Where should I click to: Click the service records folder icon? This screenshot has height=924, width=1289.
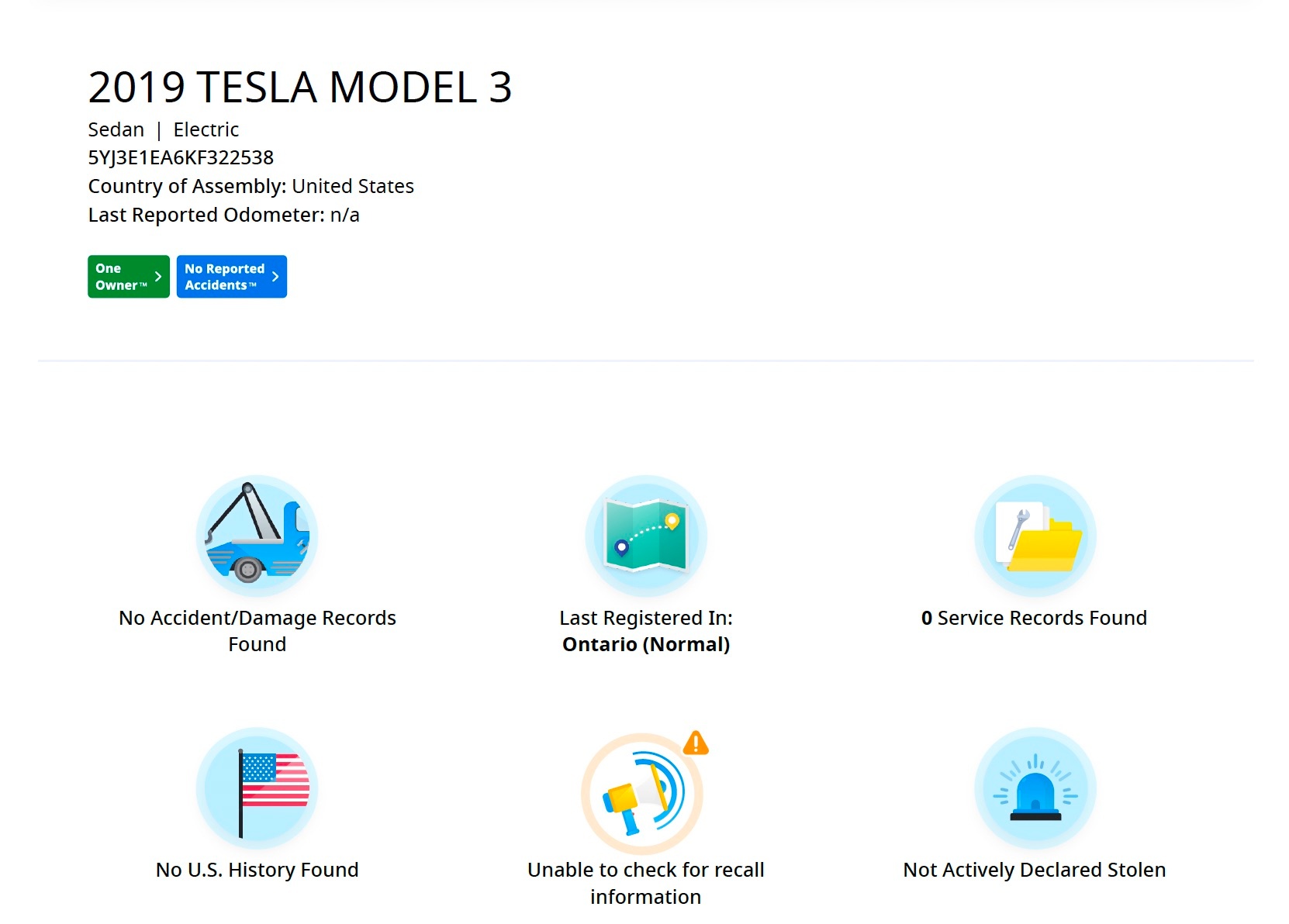[x=1035, y=536]
